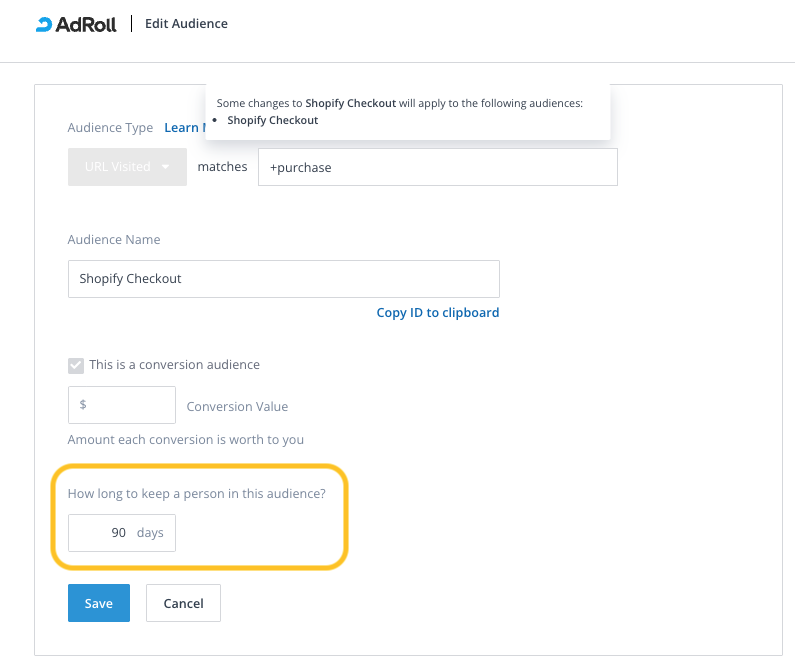This screenshot has width=795, height=670.
Task: Copy the audience ID to clipboard
Action: coord(437,313)
